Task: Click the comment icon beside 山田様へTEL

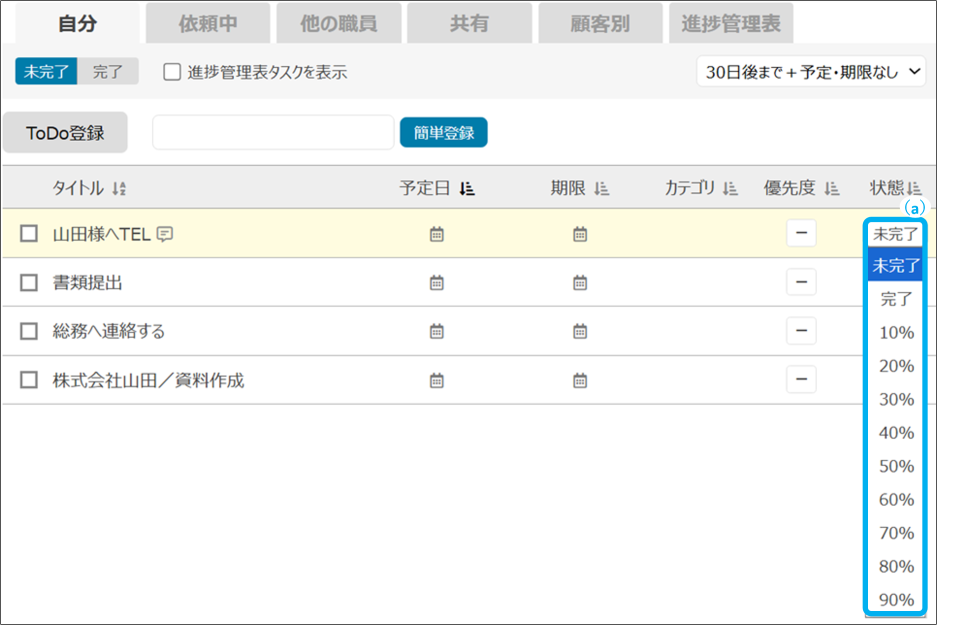Action: (165, 235)
